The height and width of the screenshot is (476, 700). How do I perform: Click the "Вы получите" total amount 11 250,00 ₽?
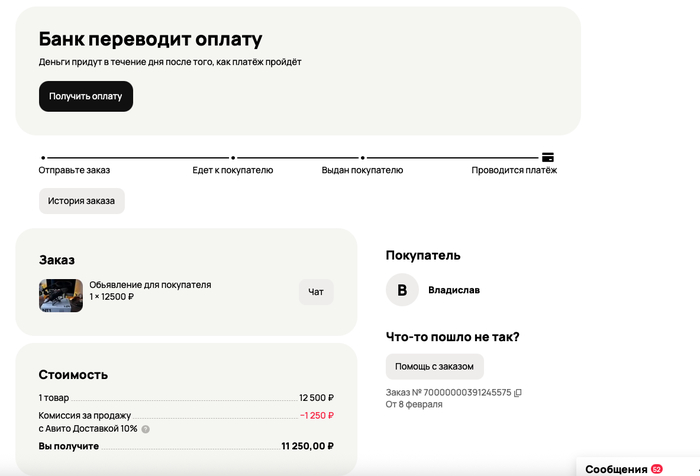(x=307, y=446)
